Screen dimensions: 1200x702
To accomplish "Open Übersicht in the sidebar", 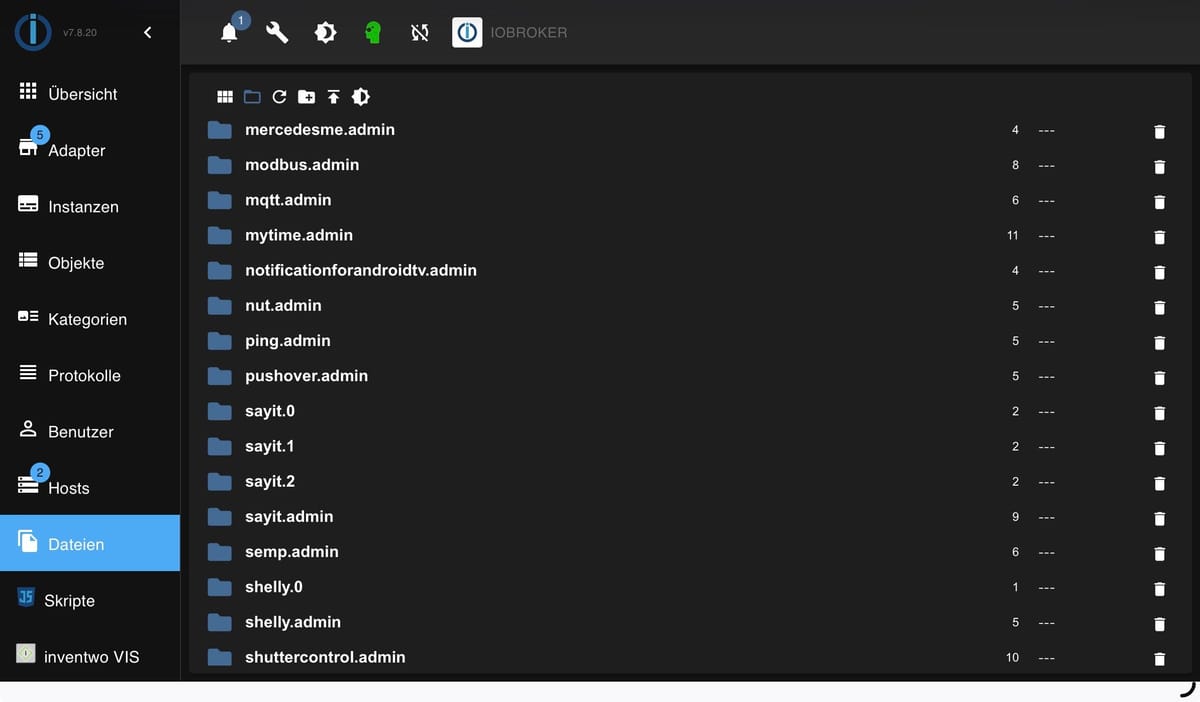I will point(90,94).
